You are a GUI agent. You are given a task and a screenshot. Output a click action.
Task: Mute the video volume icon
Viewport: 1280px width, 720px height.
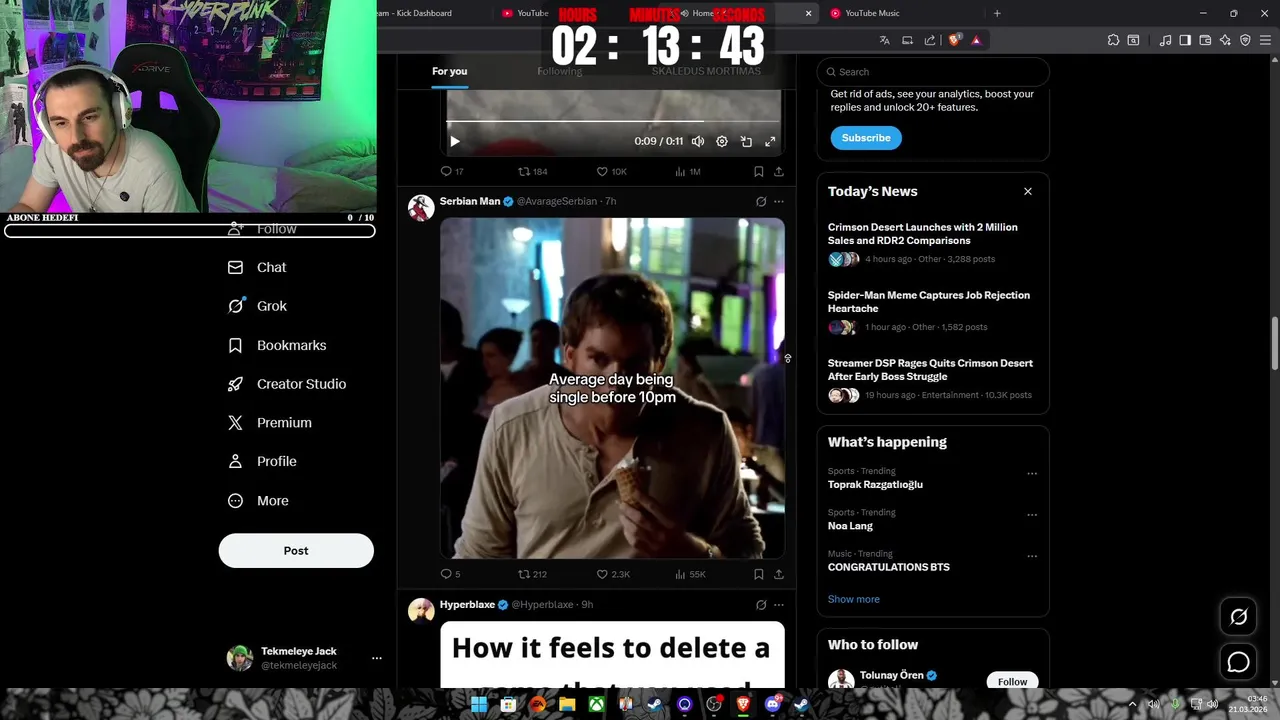coord(698,142)
